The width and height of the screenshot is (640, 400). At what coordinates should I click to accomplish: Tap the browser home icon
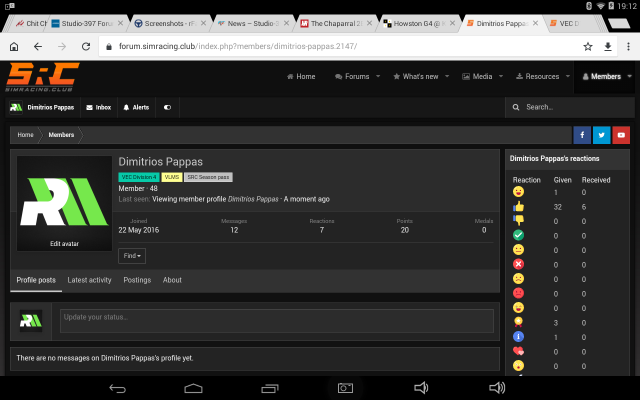coord(14,47)
